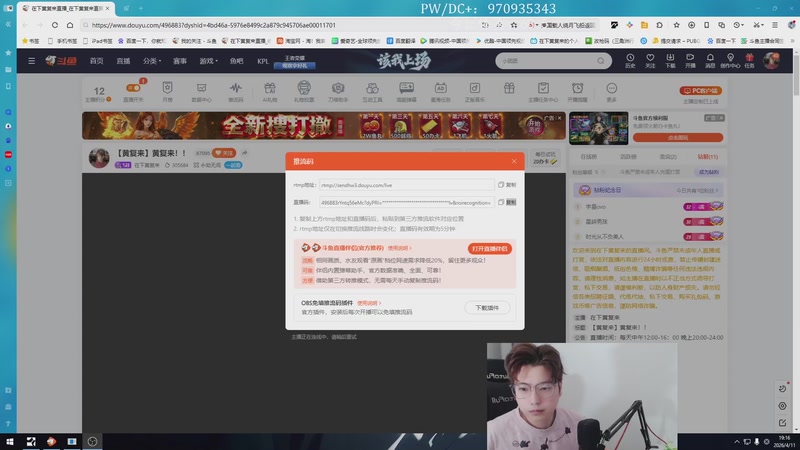Open 更多 more tools icon
The image size is (800, 450).
coord(611,92)
